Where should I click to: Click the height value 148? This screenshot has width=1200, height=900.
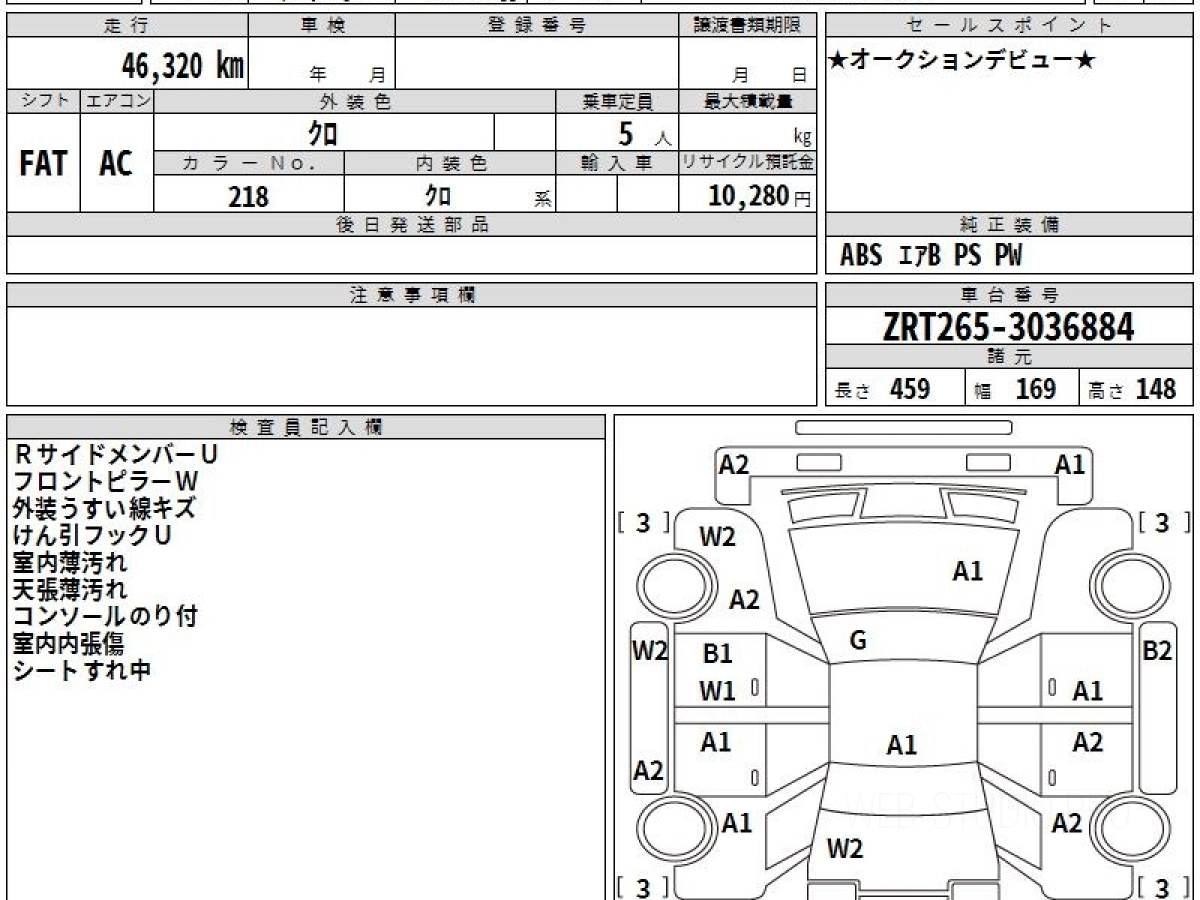(x=1155, y=389)
